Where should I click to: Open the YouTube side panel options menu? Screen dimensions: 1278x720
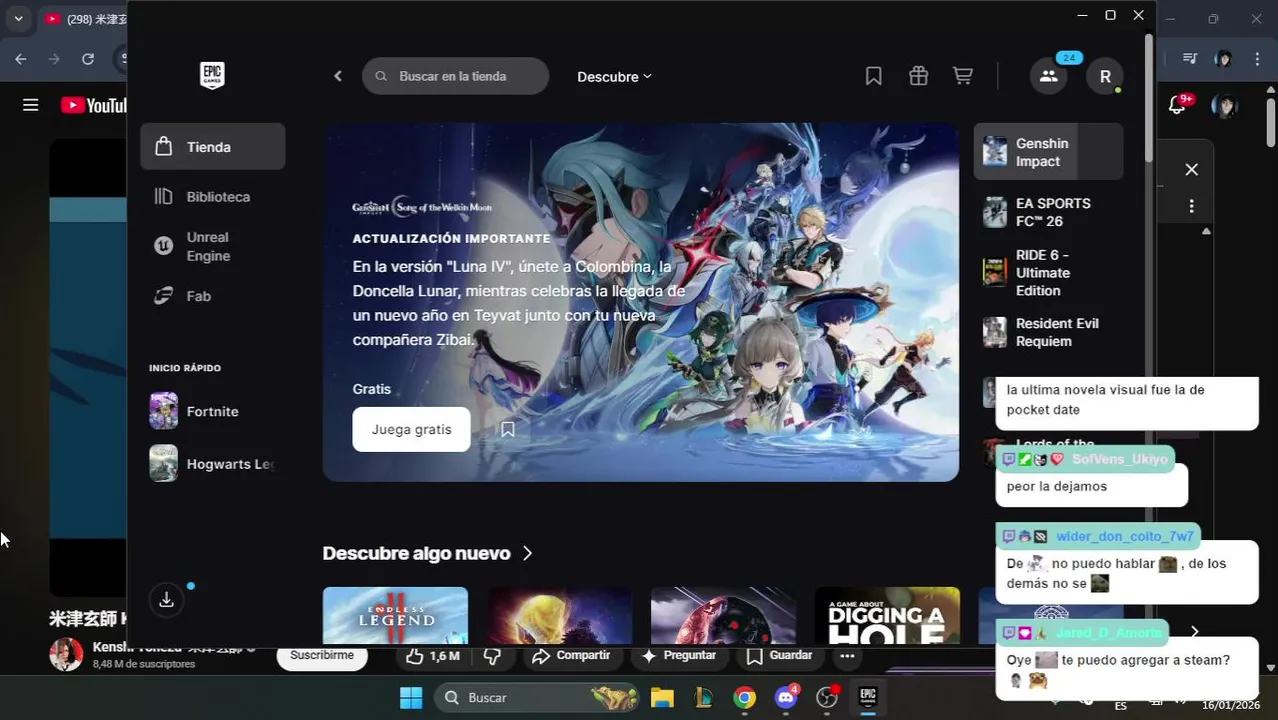(1191, 206)
